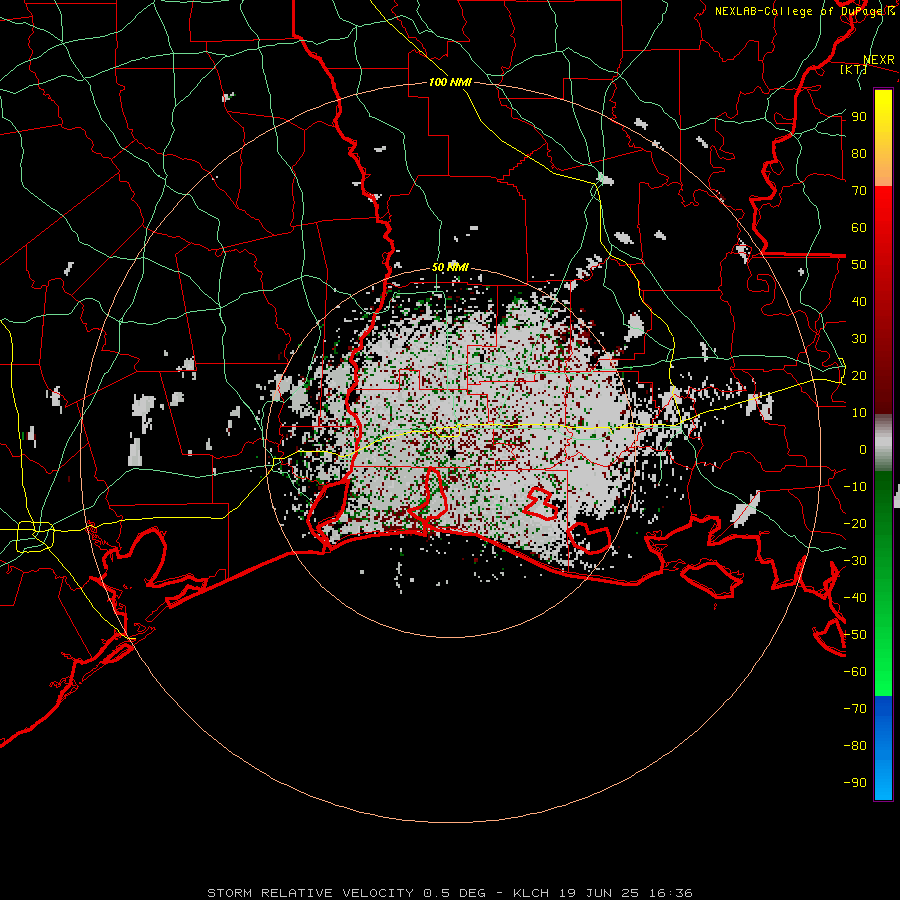Click the 50 value on the velocity scale

tap(859, 265)
